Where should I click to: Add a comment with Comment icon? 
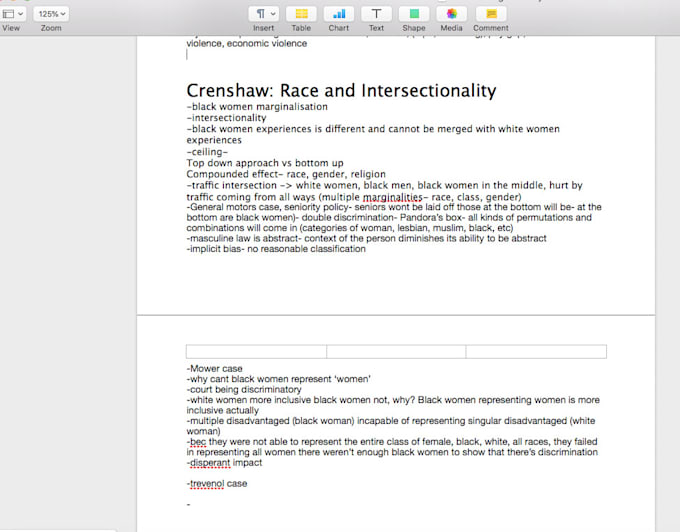coord(490,14)
